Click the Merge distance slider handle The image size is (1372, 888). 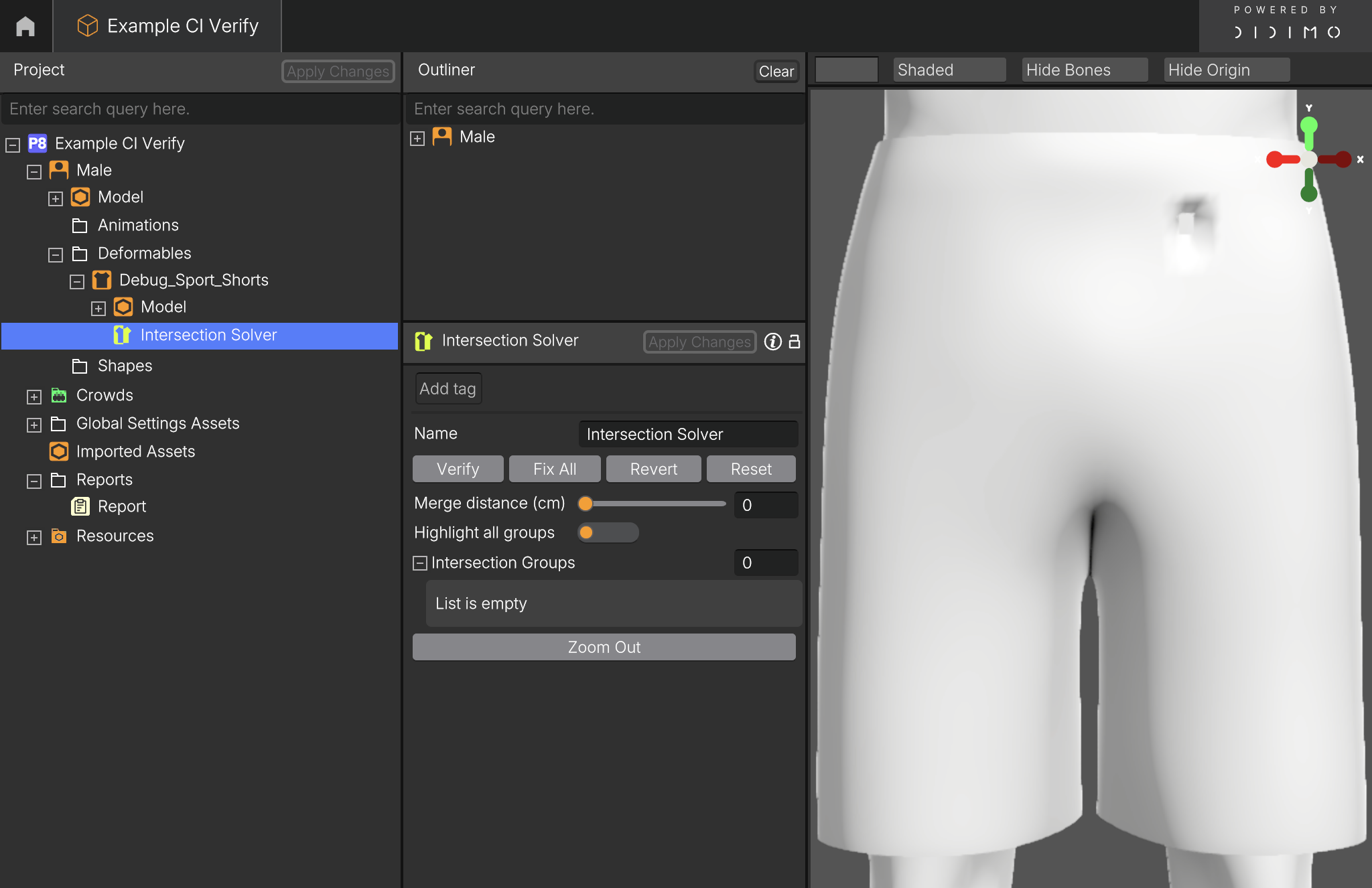pos(586,504)
